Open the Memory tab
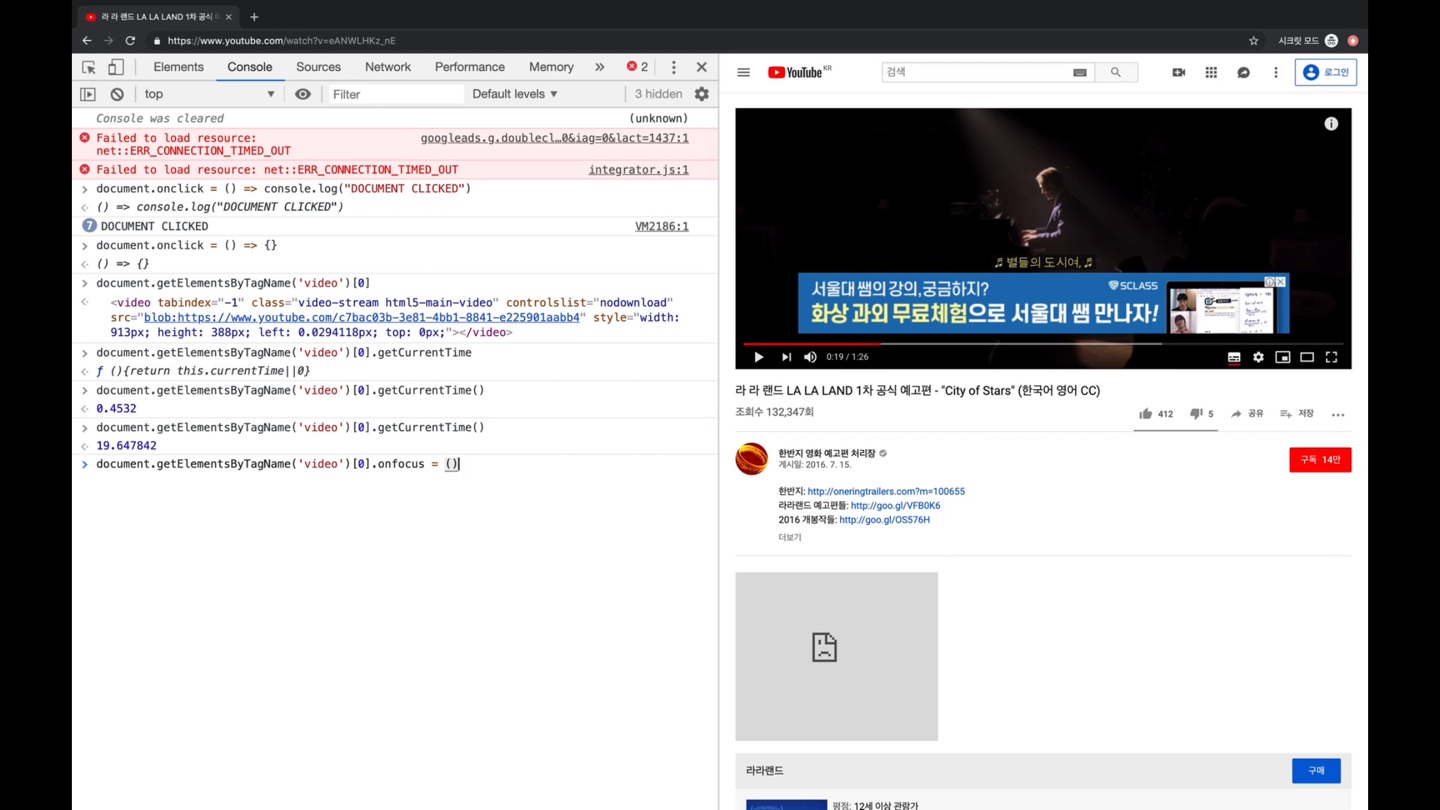Viewport: 1440px width, 810px height. point(551,67)
